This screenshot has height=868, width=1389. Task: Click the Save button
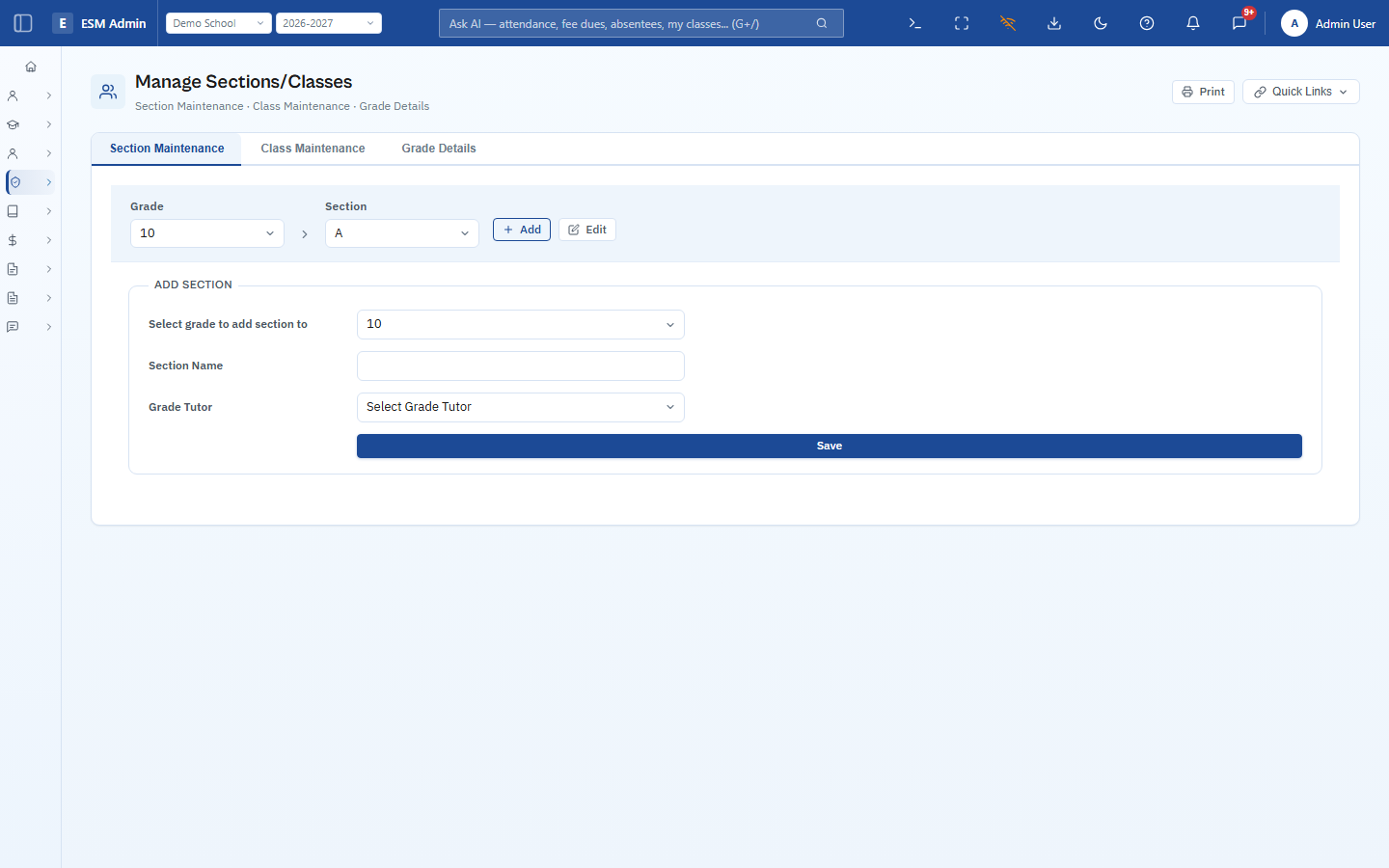click(x=830, y=446)
